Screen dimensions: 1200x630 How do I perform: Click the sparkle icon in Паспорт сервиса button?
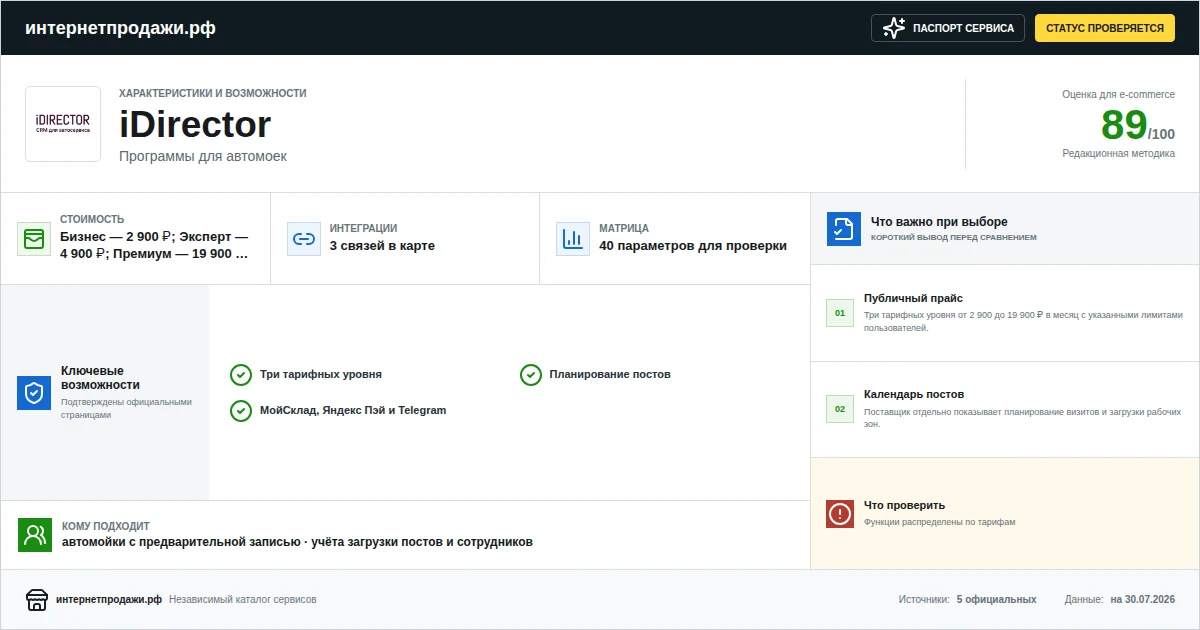point(894,28)
